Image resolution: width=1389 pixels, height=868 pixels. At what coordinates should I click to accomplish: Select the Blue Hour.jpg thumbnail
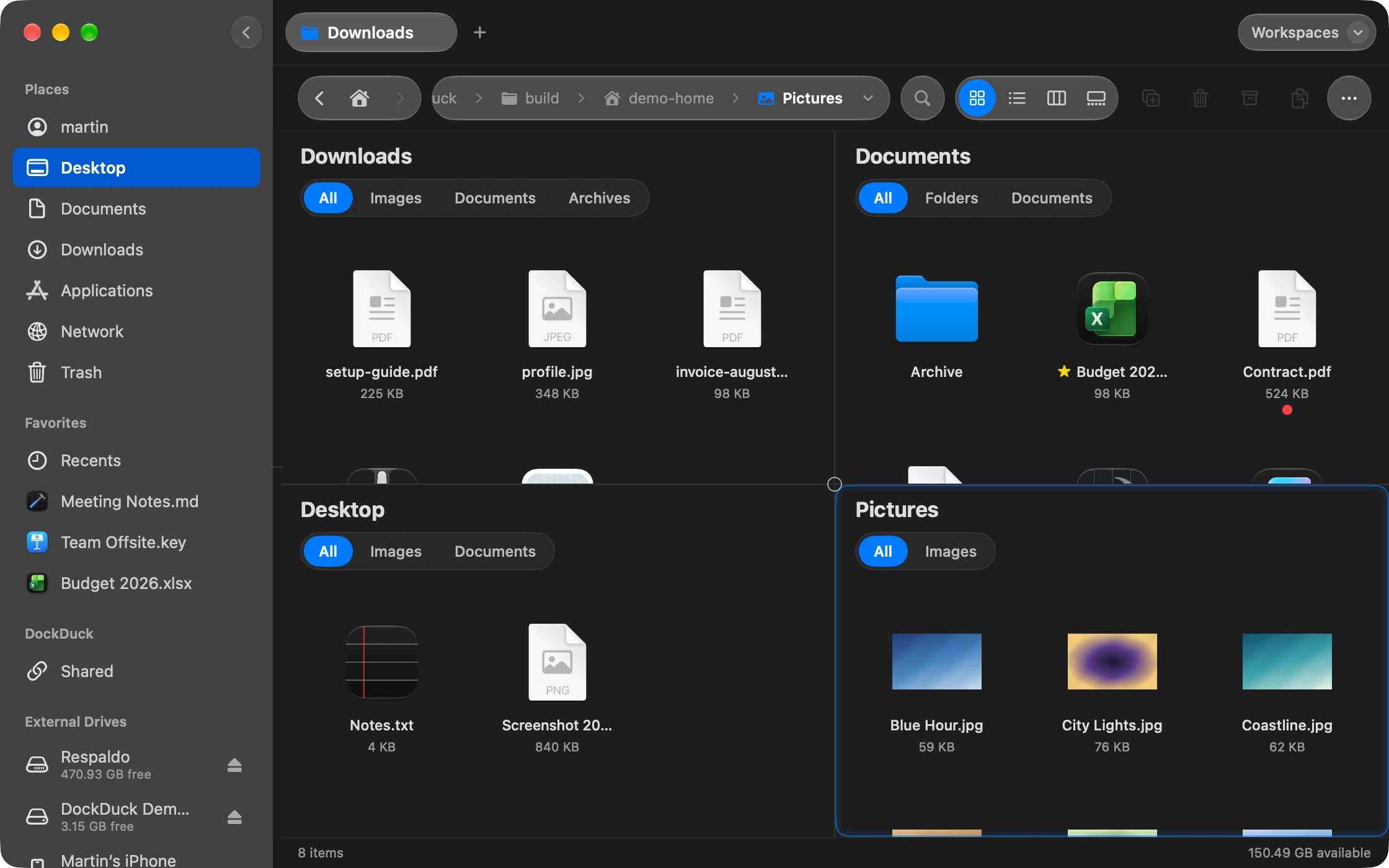point(936,662)
